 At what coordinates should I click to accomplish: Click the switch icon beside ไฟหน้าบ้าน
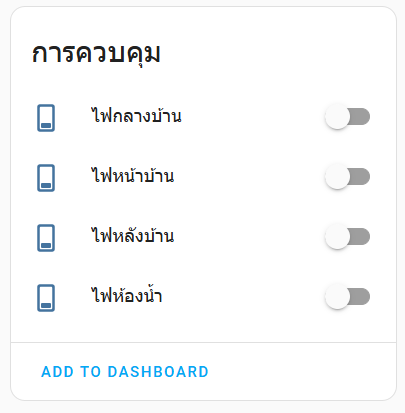46,178
